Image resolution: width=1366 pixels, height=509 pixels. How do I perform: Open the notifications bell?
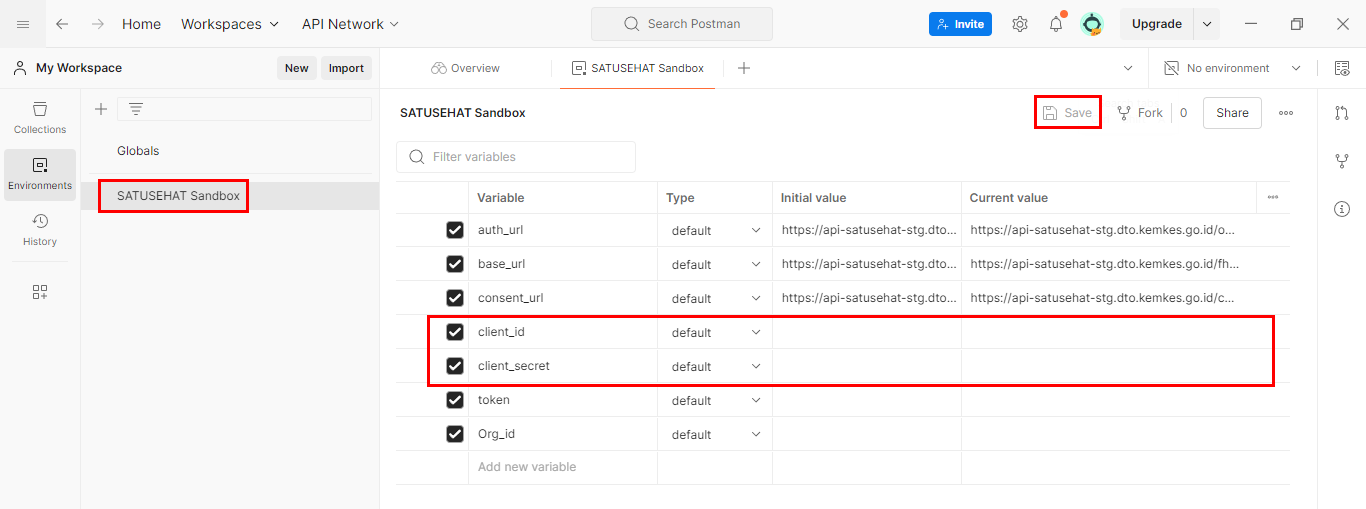1056,24
